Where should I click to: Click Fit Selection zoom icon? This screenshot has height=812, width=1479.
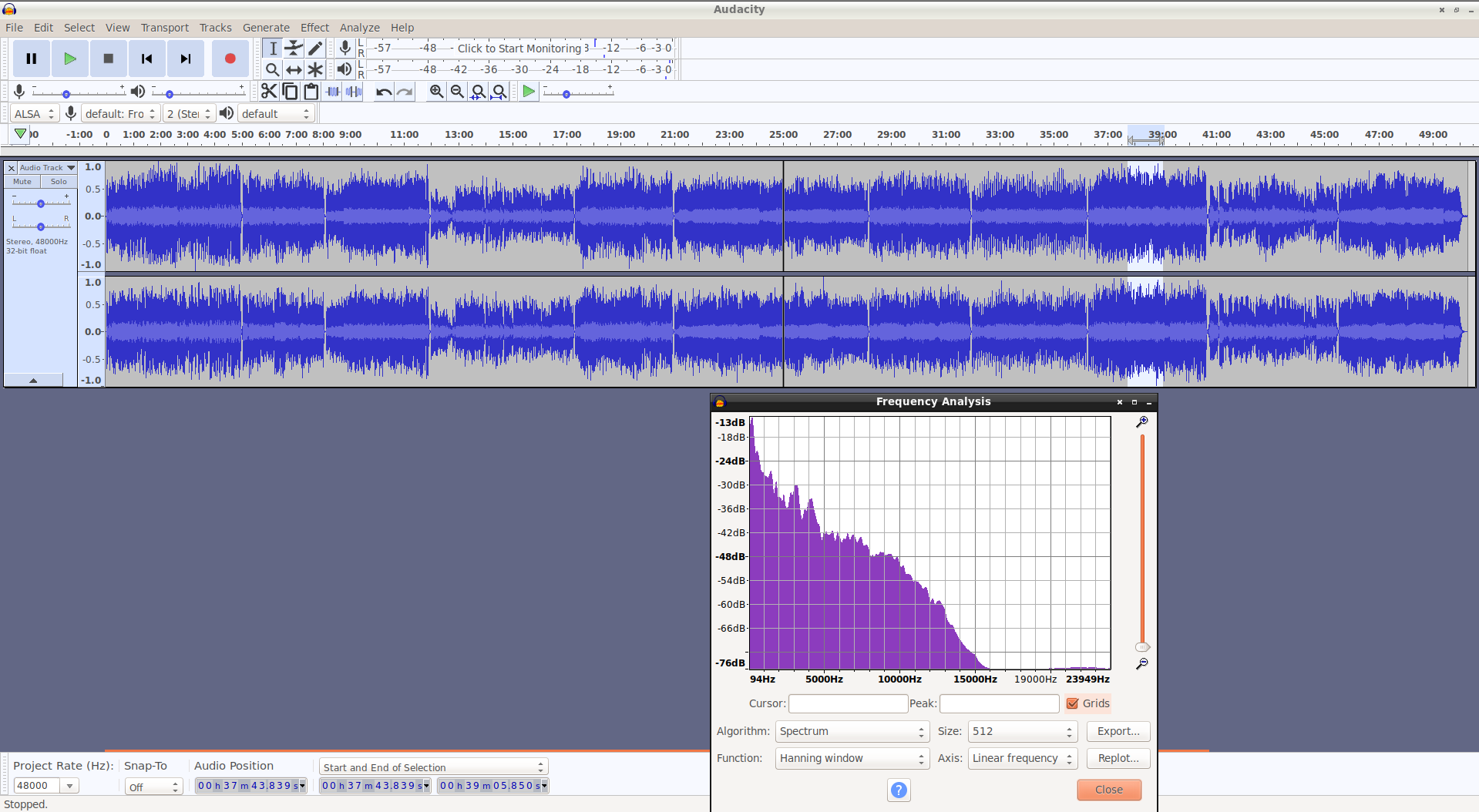click(x=479, y=92)
